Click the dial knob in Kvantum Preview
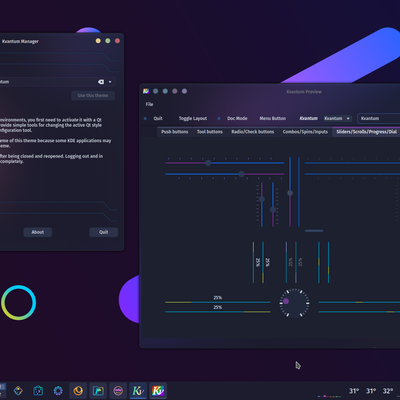Screen dimensions: 400x400 tap(286, 301)
